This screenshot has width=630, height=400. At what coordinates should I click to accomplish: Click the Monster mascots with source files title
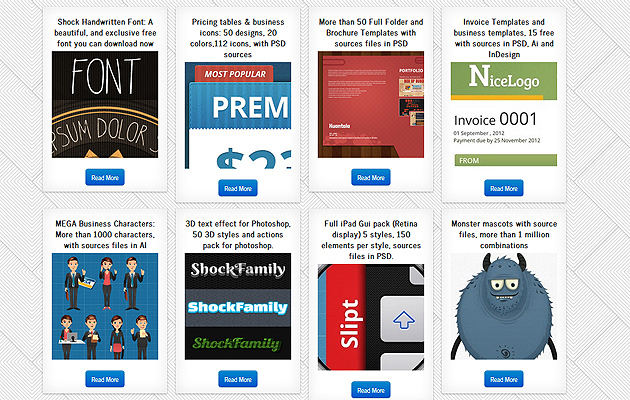click(503, 234)
